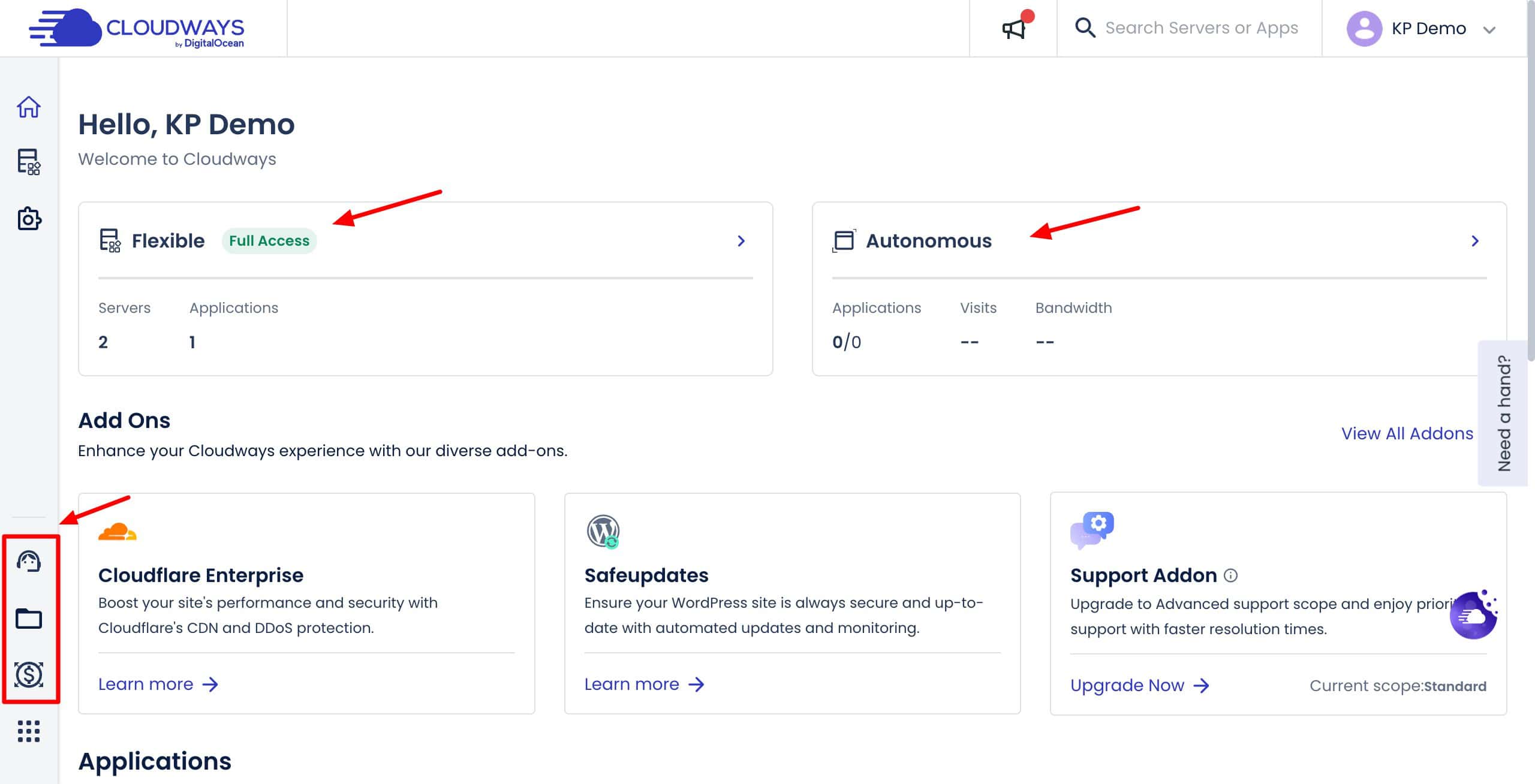Click the Home icon in sidebar
Viewport: 1535px width, 784px height.
(x=28, y=107)
